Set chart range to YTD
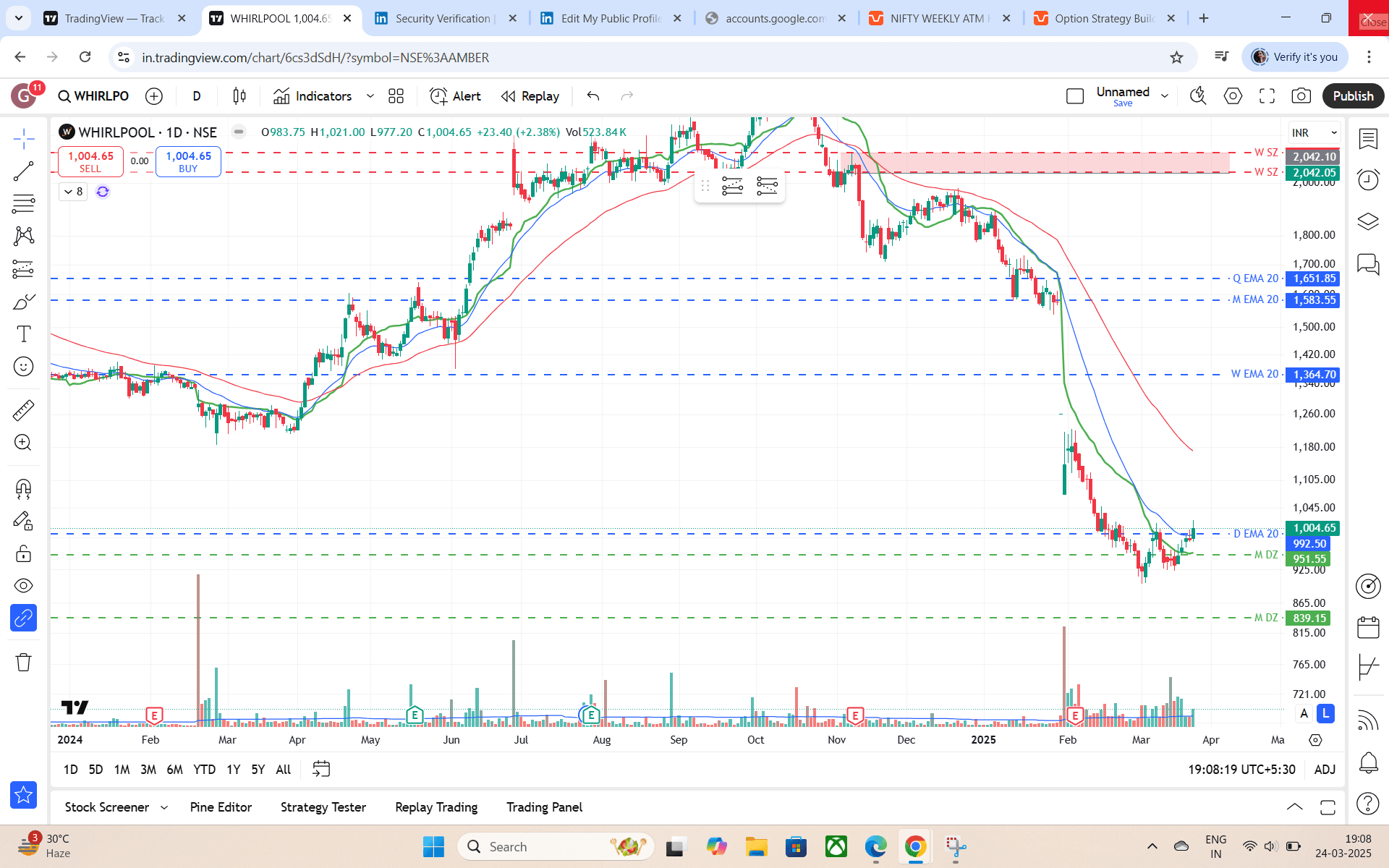 tap(204, 770)
